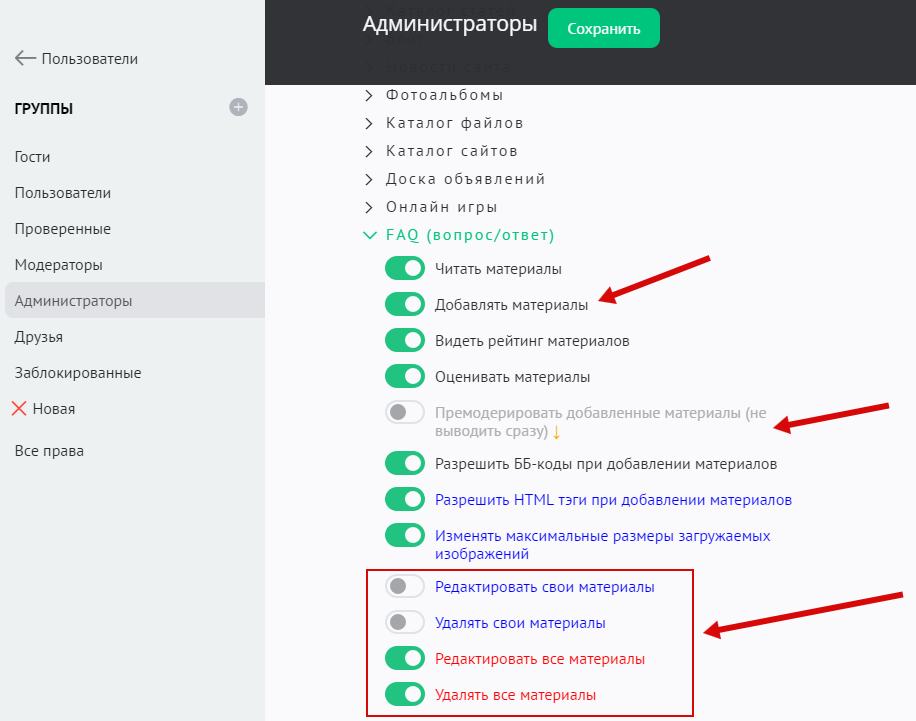Screen dimensions: 916x721
Task: Click the yellow down arrow after премодерировать text
Action: point(557,432)
